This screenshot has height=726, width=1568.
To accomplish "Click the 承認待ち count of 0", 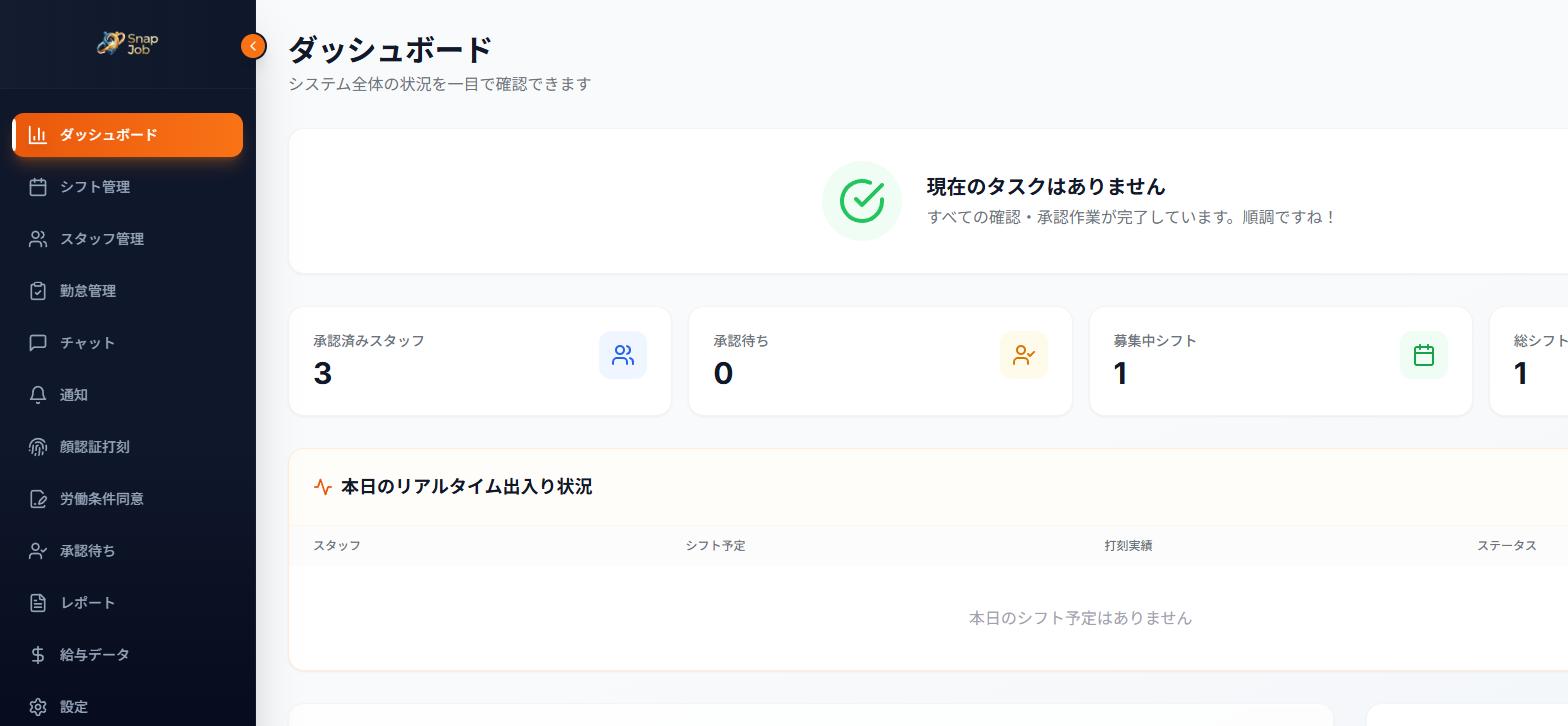I will click(723, 373).
